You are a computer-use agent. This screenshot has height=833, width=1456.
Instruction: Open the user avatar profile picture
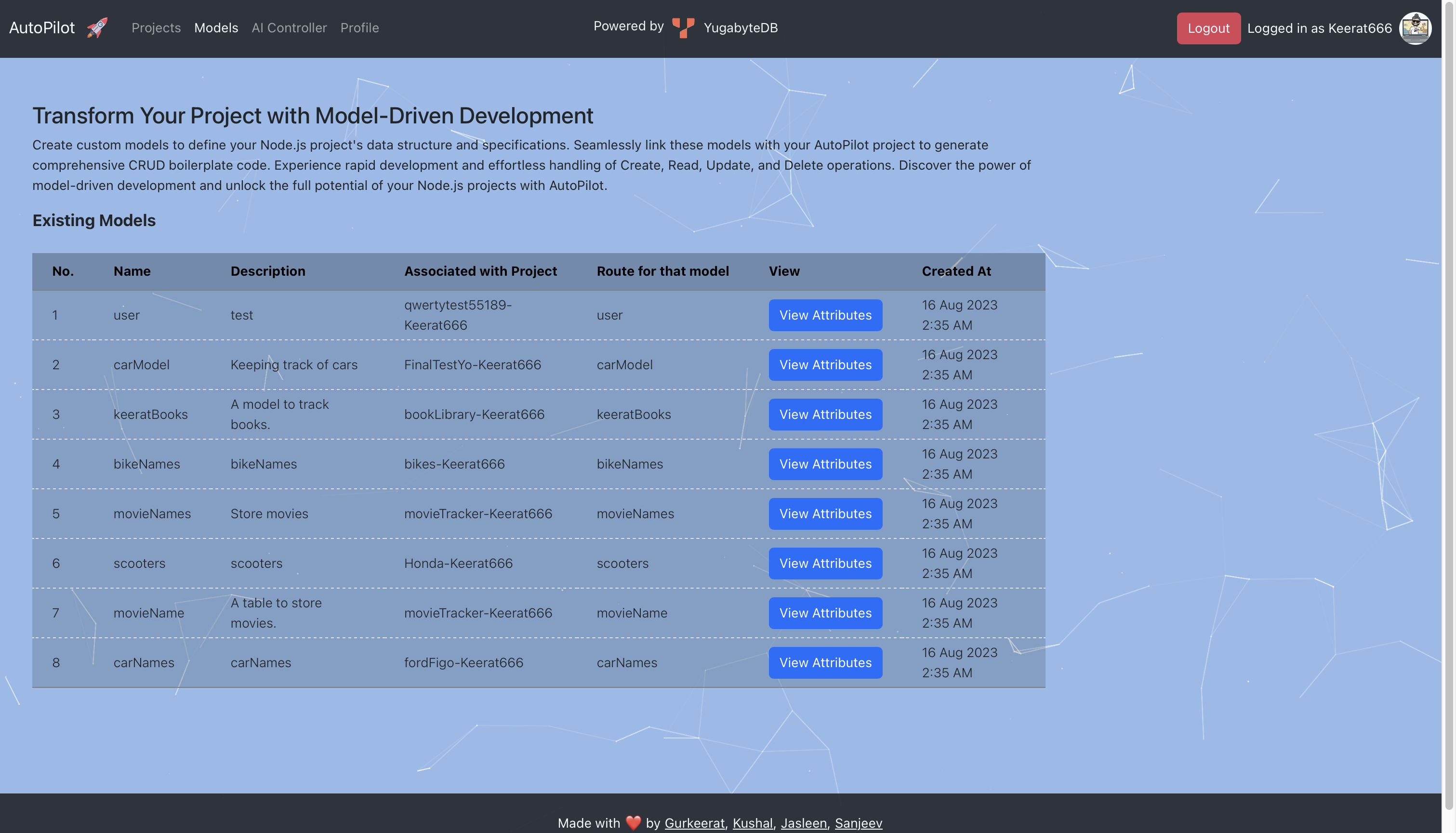tap(1415, 28)
